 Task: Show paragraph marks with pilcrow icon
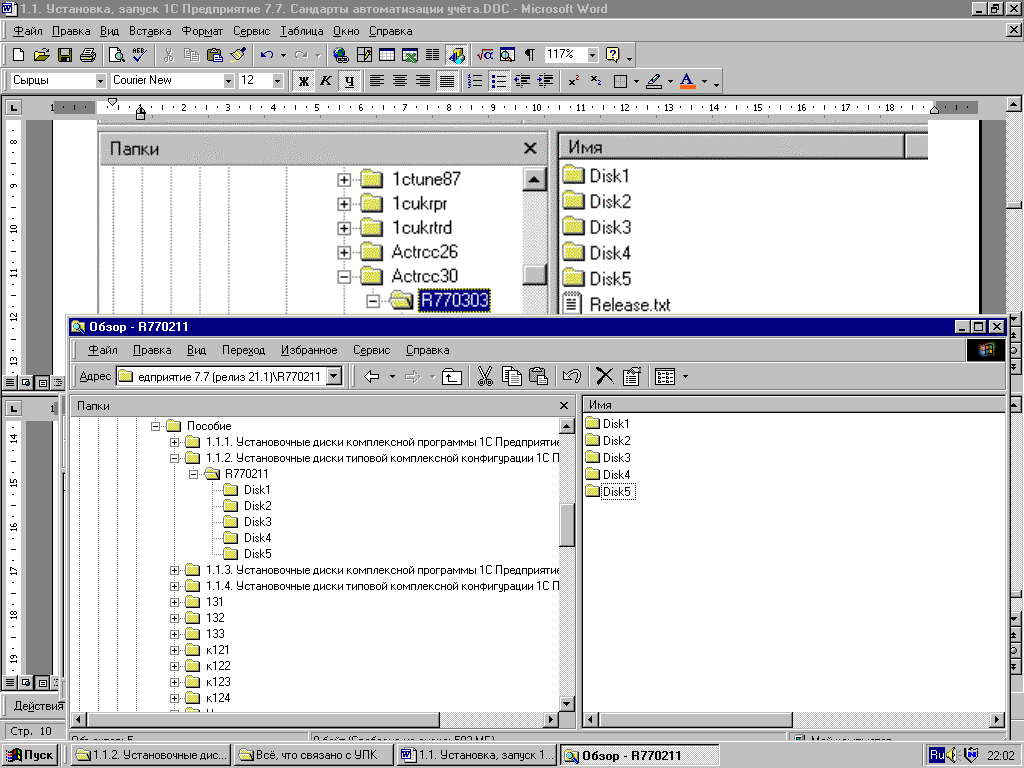[x=530, y=55]
